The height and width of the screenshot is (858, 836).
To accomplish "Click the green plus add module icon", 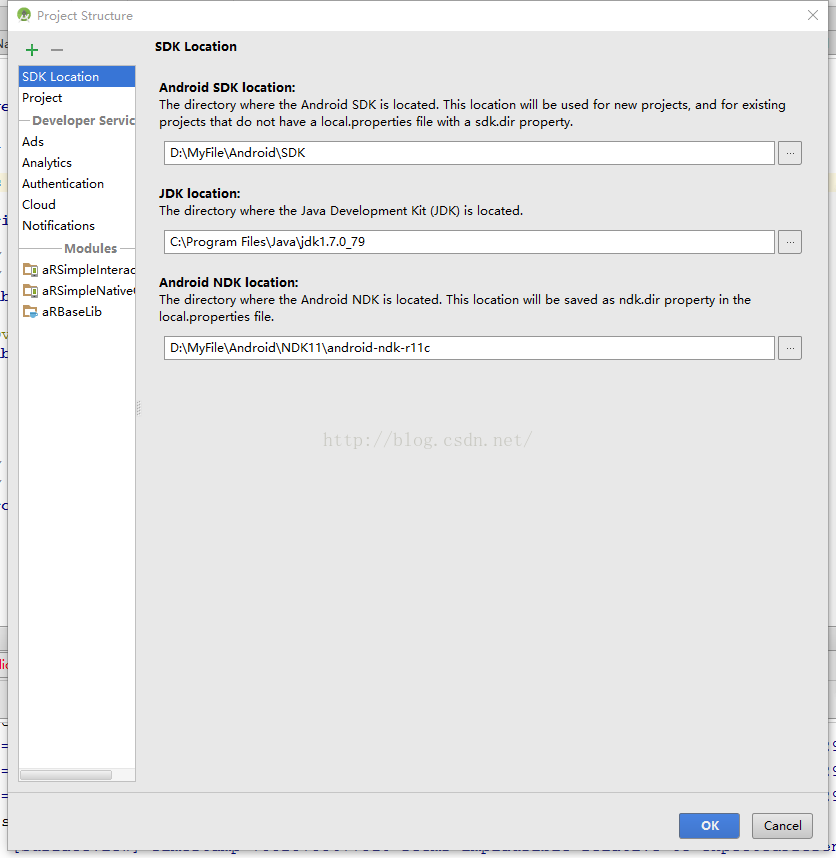I will (32, 50).
